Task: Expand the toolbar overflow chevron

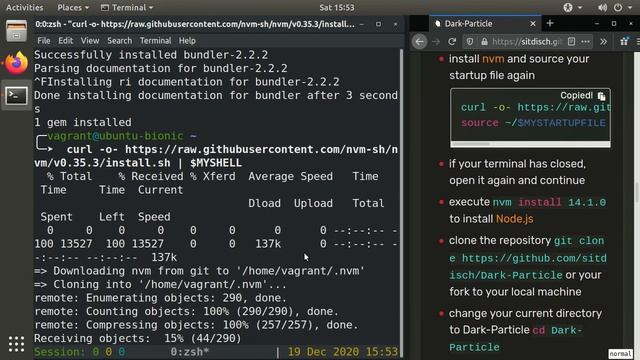Action: [x=604, y=42]
